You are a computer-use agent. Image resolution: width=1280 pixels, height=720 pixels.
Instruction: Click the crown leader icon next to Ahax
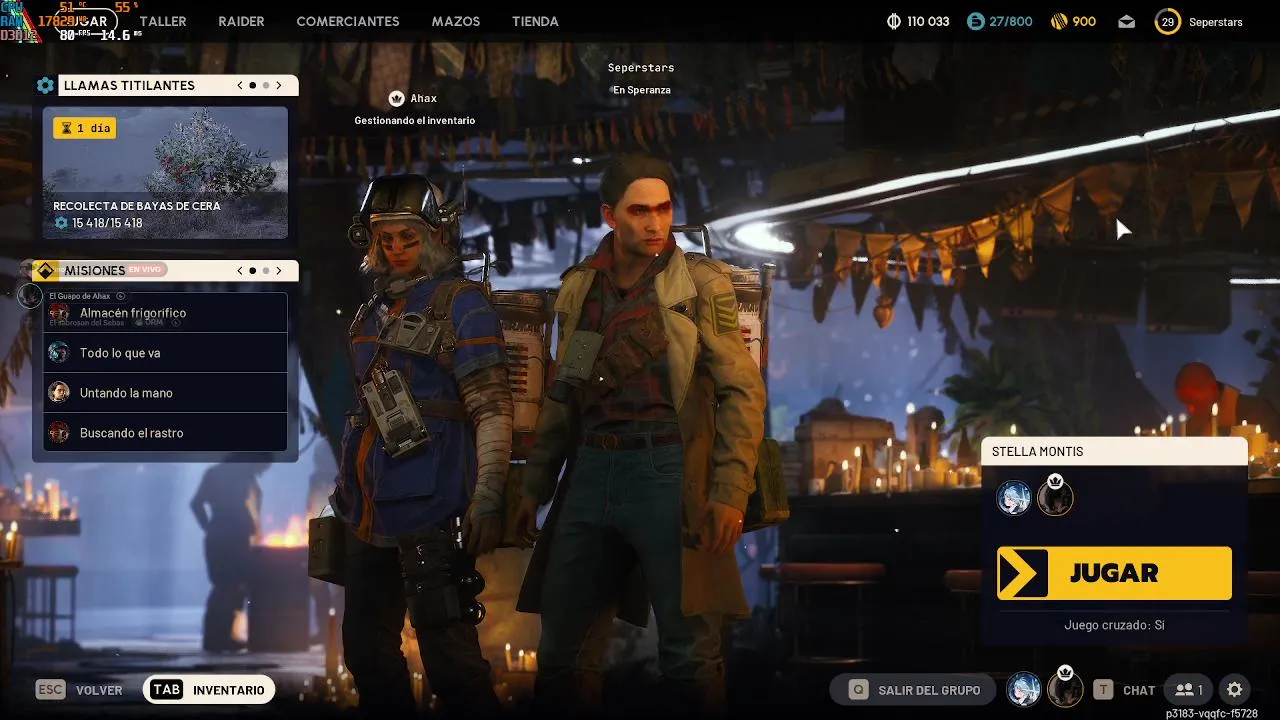pos(396,99)
